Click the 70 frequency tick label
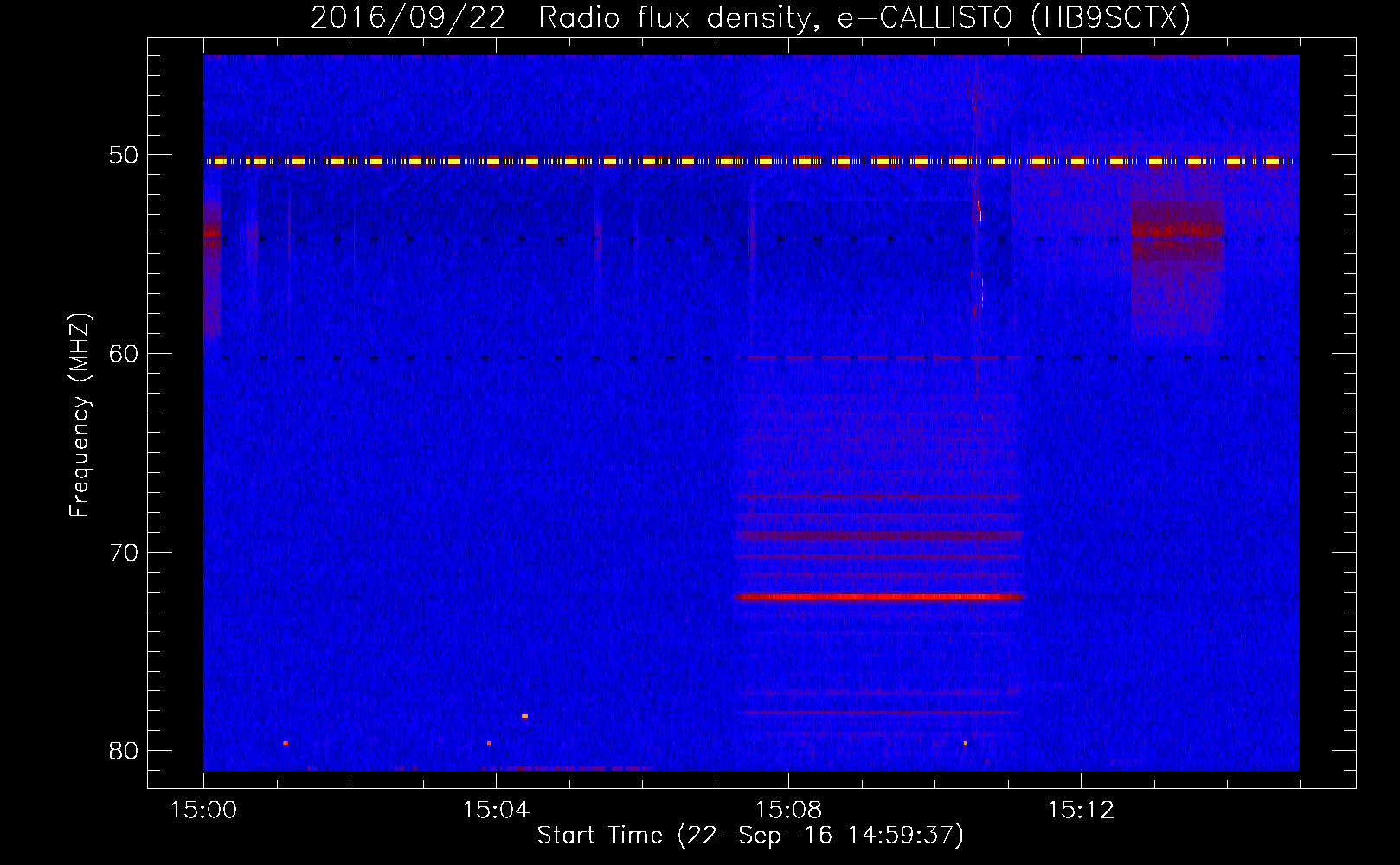This screenshot has height=865, width=1400. [124, 553]
